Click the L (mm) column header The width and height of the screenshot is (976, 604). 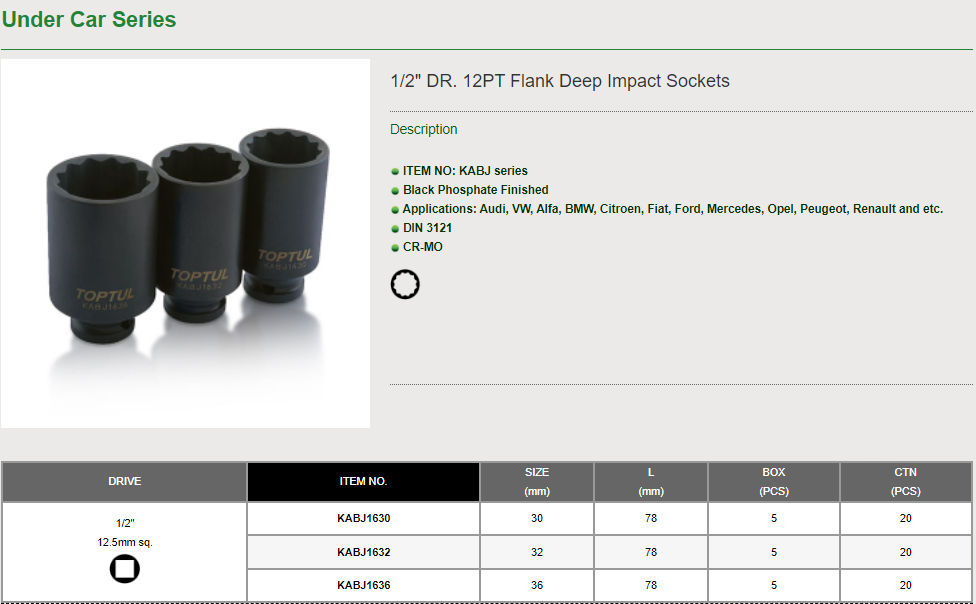point(651,481)
